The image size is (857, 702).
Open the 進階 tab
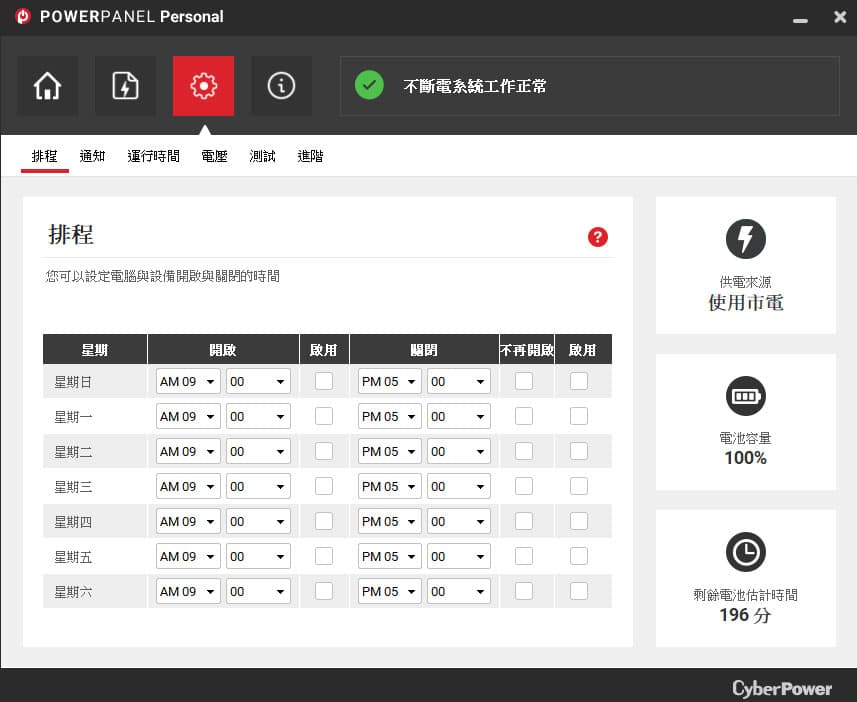pos(310,156)
